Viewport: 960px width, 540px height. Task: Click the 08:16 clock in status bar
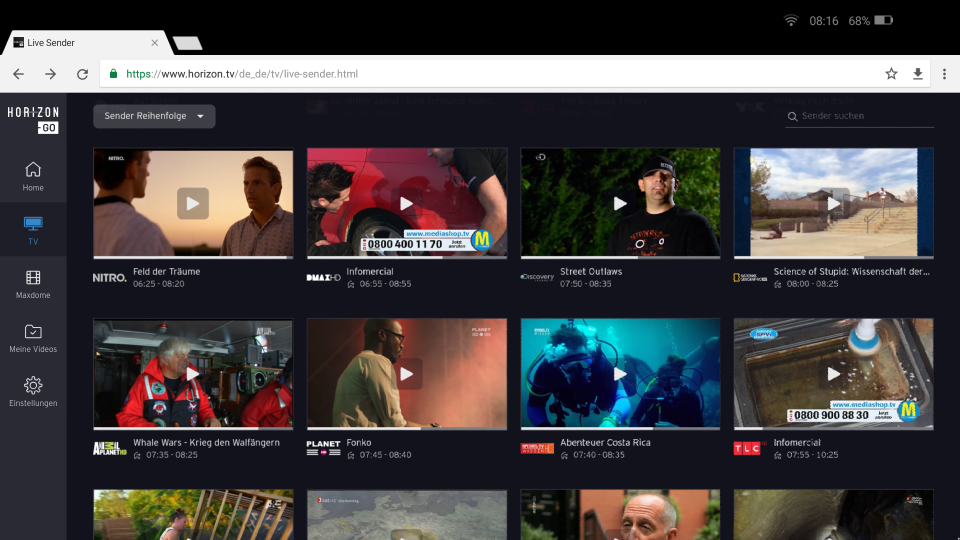823,21
